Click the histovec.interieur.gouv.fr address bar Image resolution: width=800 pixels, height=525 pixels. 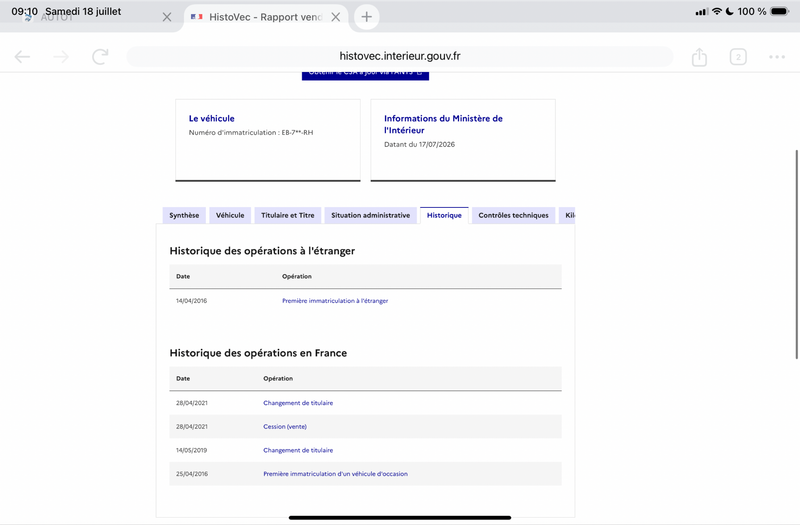[400, 56]
